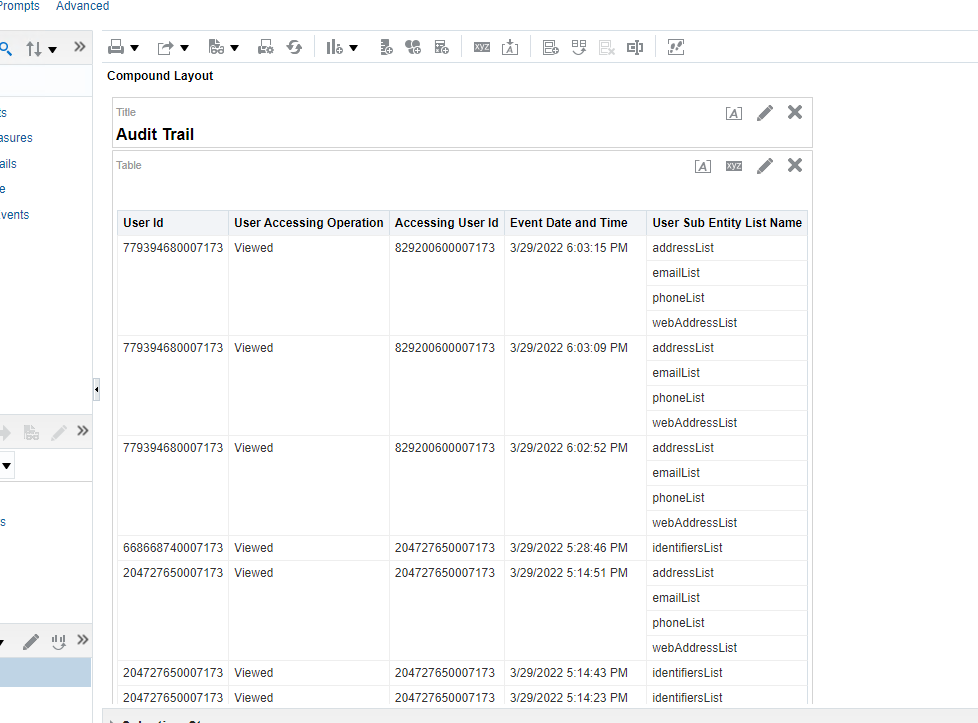978x723 pixels.
Task: Open the export analysis dropdown
Action: pos(172,47)
